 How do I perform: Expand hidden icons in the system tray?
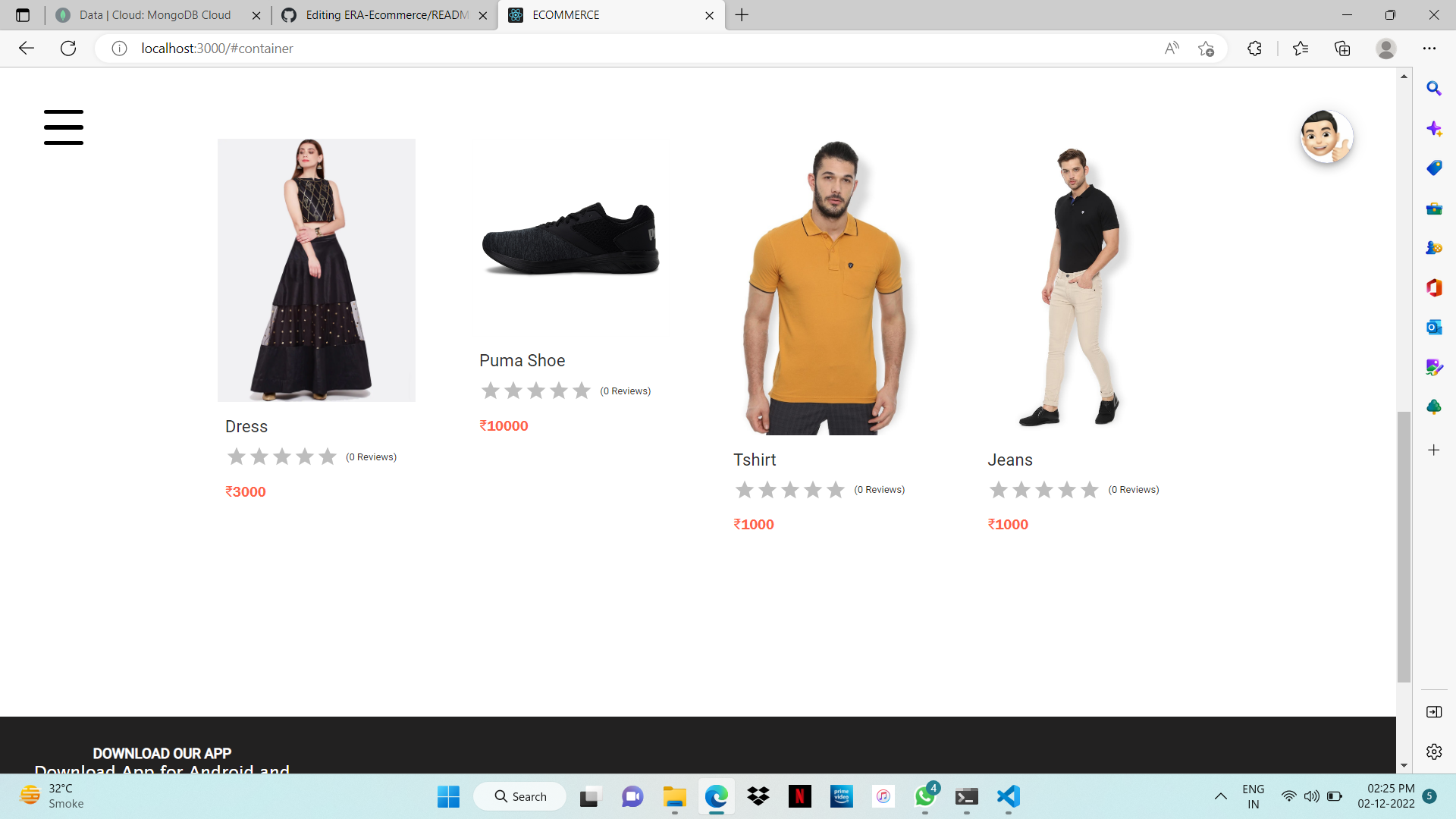point(1221,797)
